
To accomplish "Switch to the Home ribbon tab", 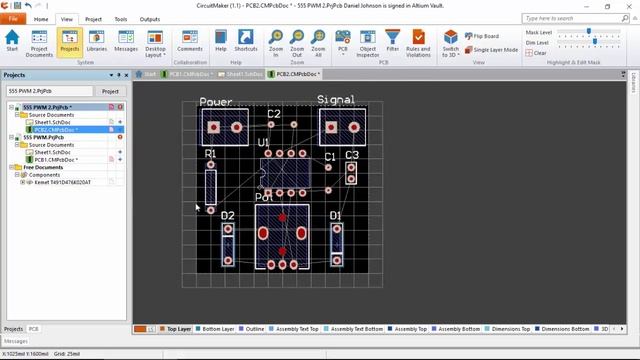I will point(41,19).
